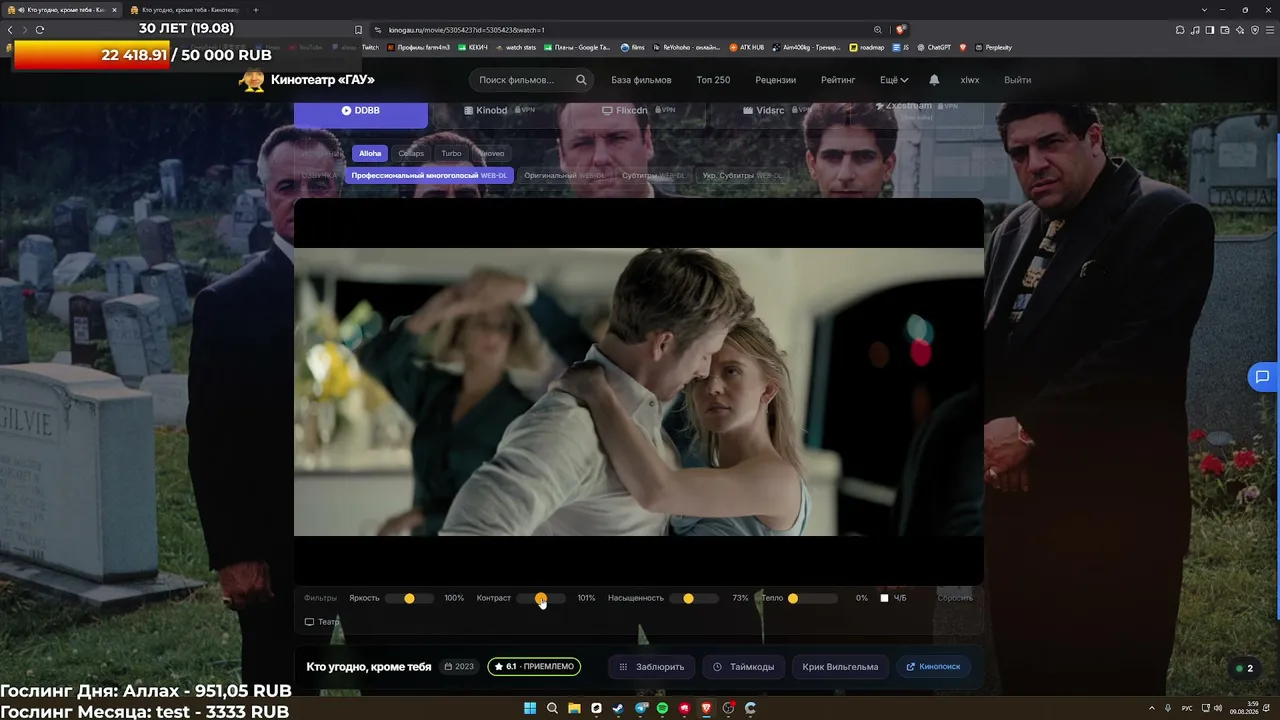Open Рецензии in the header menu
Viewport: 1280px width, 720px height.
pos(776,80)
